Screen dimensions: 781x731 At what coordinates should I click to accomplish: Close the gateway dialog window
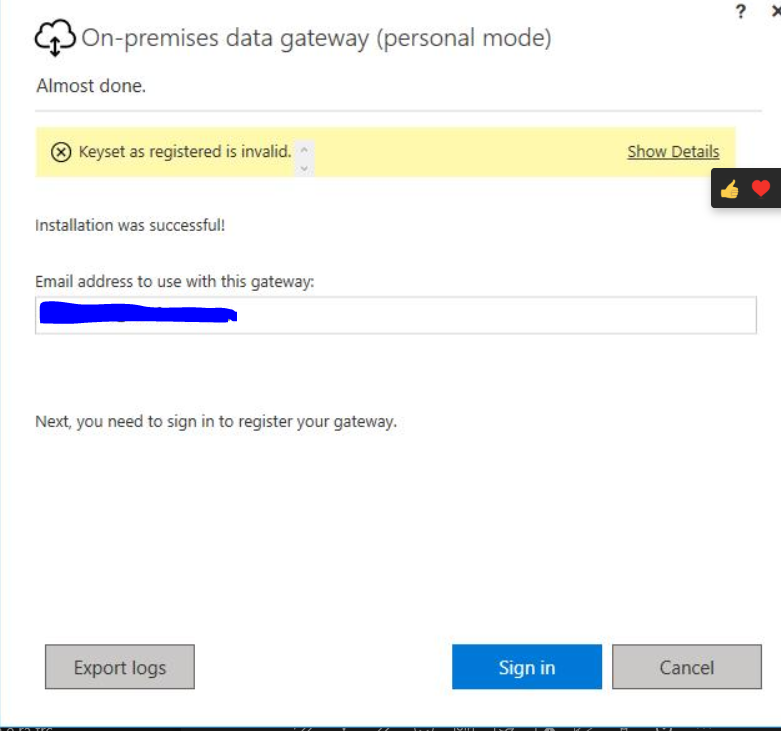(x=775, y=12)
